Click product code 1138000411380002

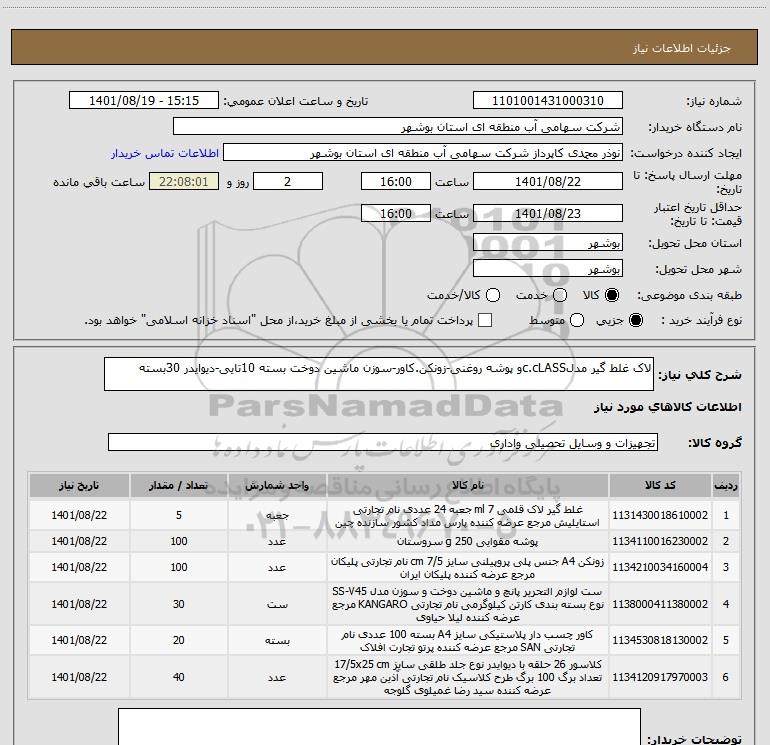click(660, 604)
